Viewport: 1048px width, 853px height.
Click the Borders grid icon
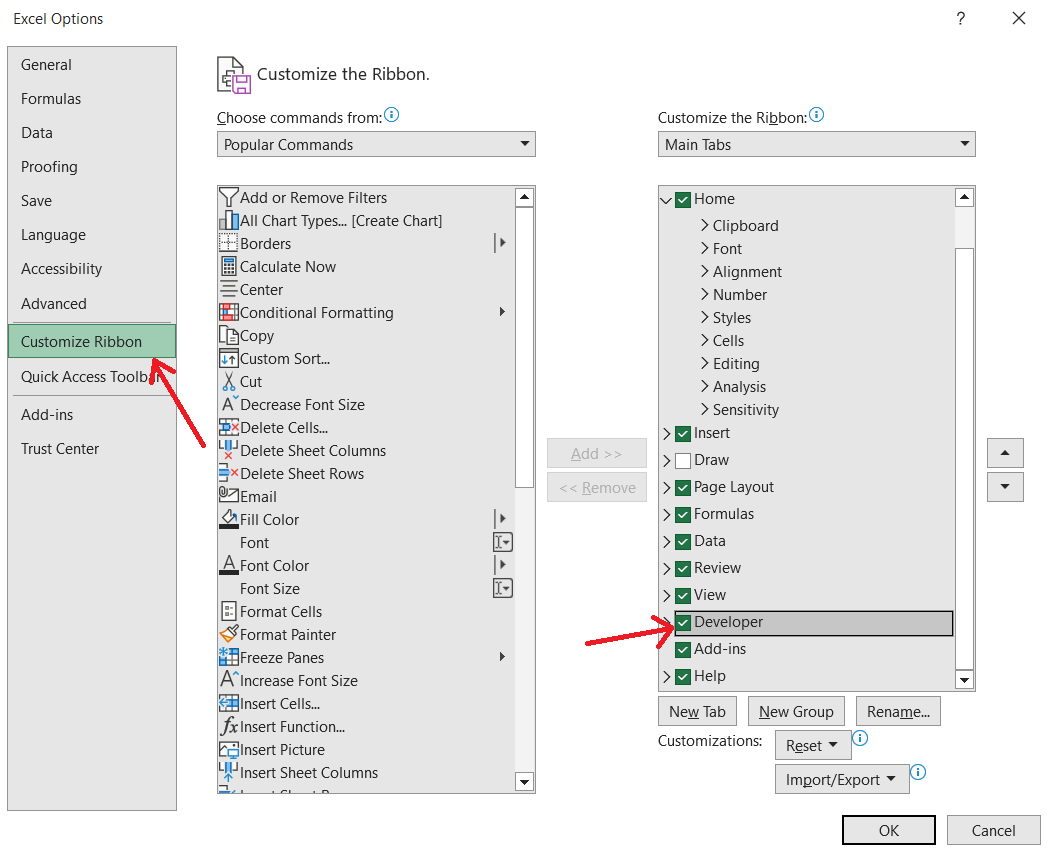point(229,243)
